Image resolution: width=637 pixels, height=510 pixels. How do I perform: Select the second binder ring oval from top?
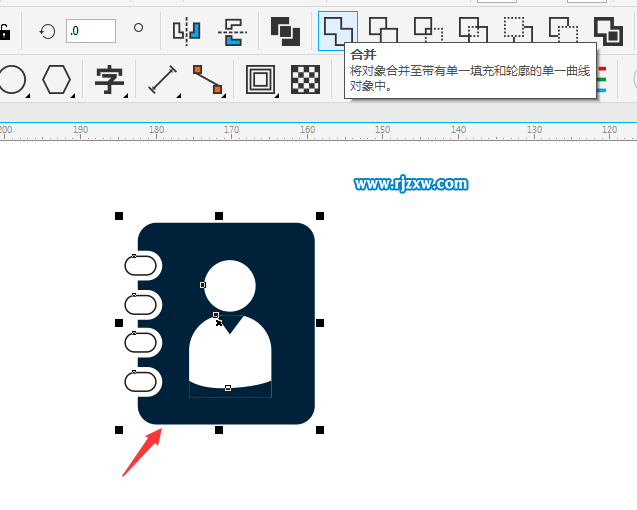click(x=140, y=305)
